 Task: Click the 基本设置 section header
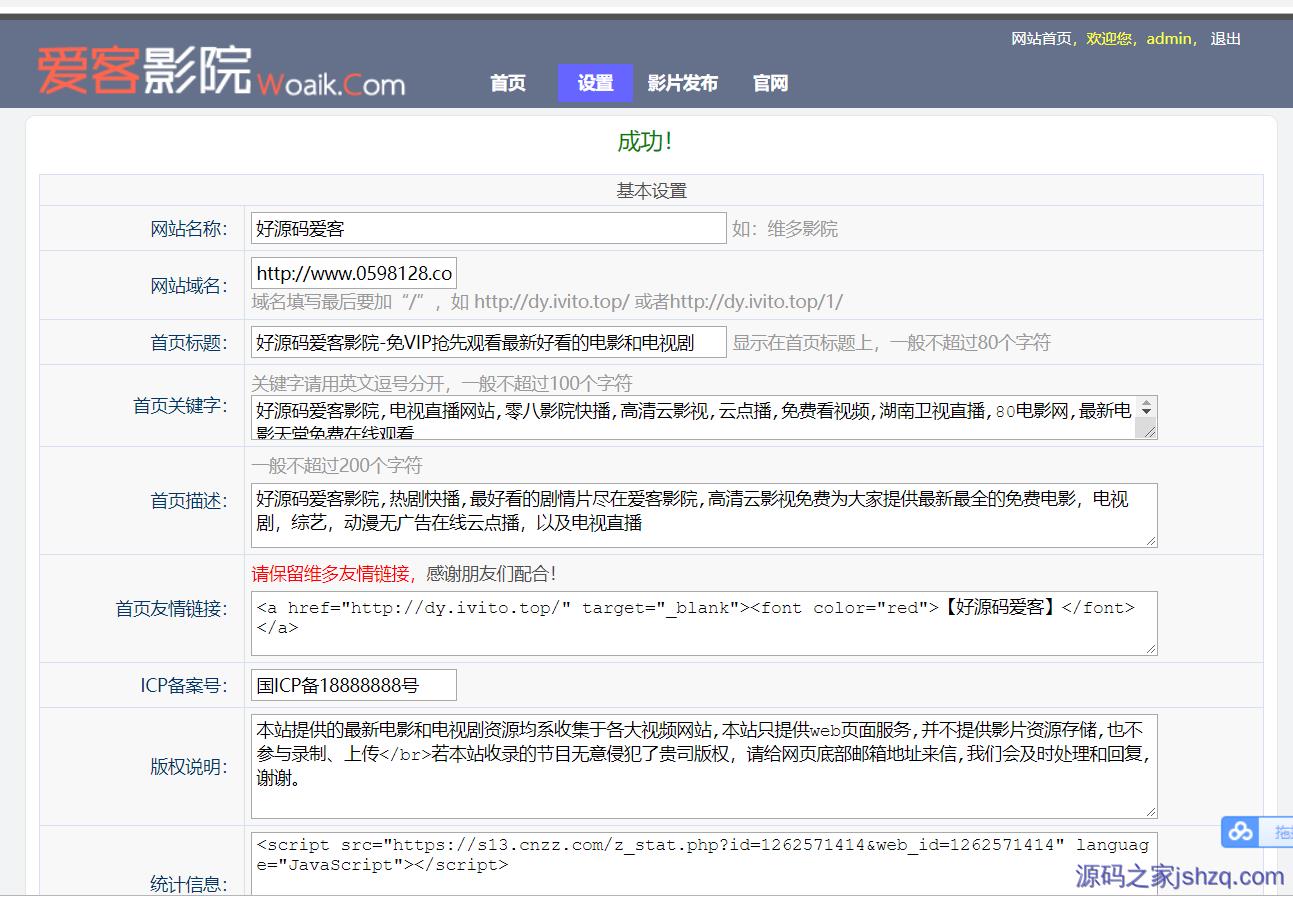651,191
